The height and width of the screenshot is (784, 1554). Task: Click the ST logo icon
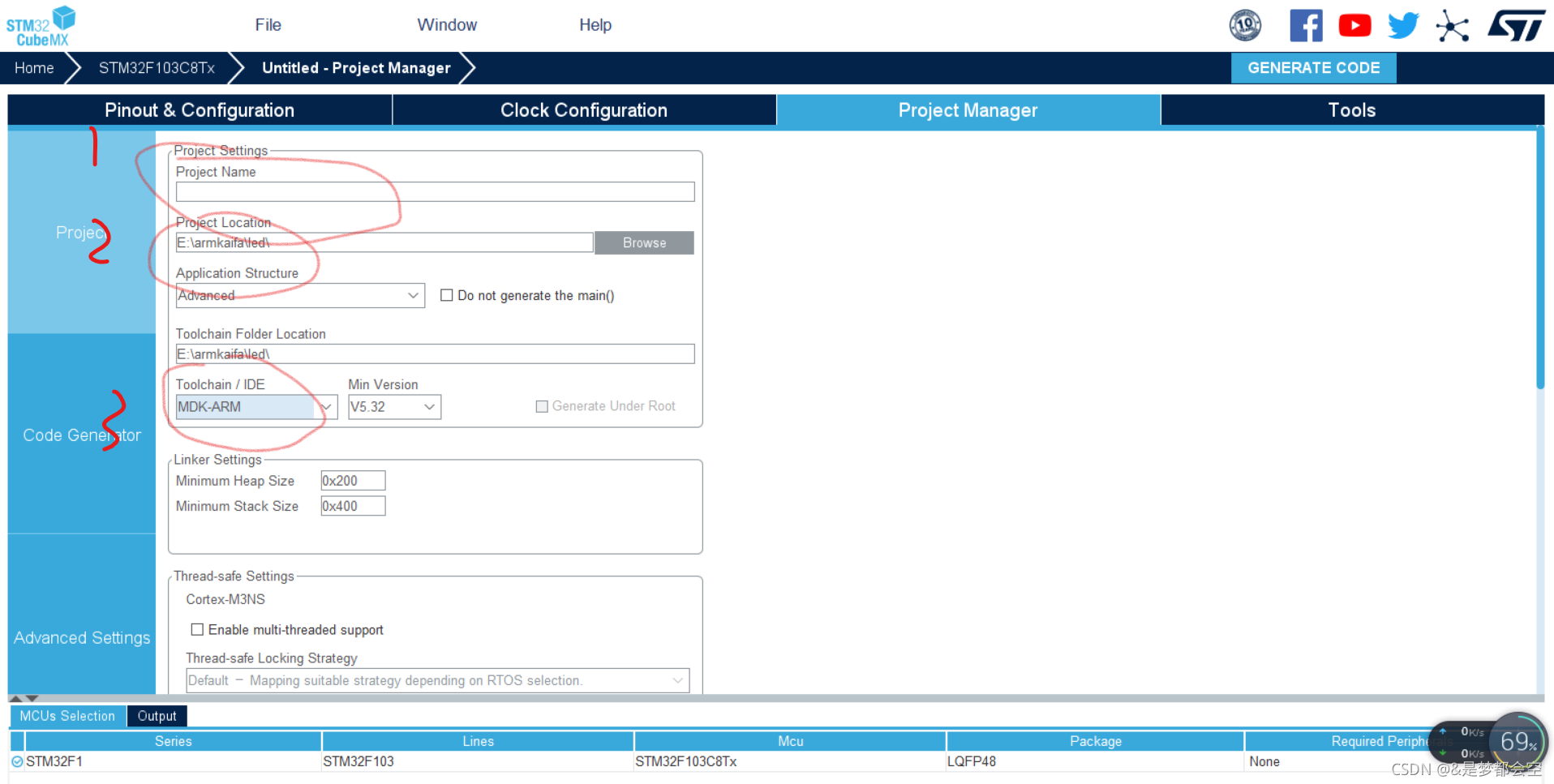coord(1516,25)
